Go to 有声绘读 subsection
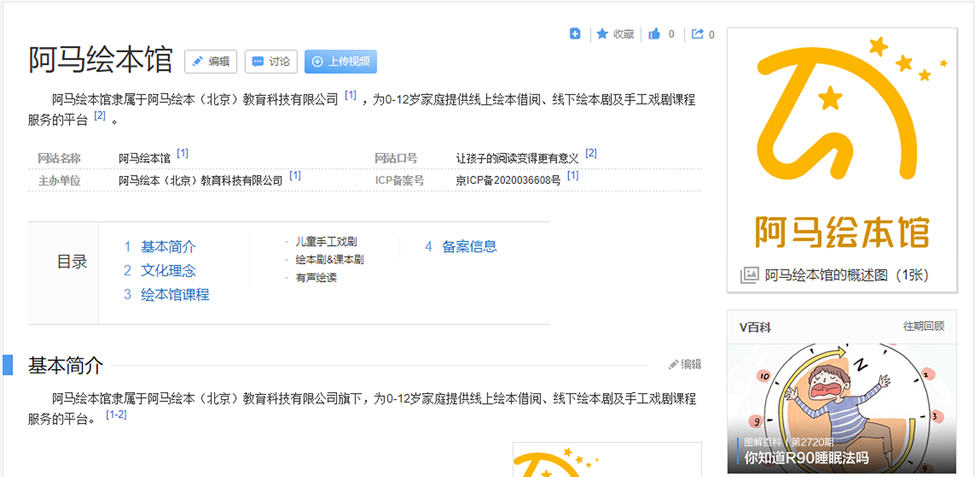975x477 pixels. pos(316,278)
